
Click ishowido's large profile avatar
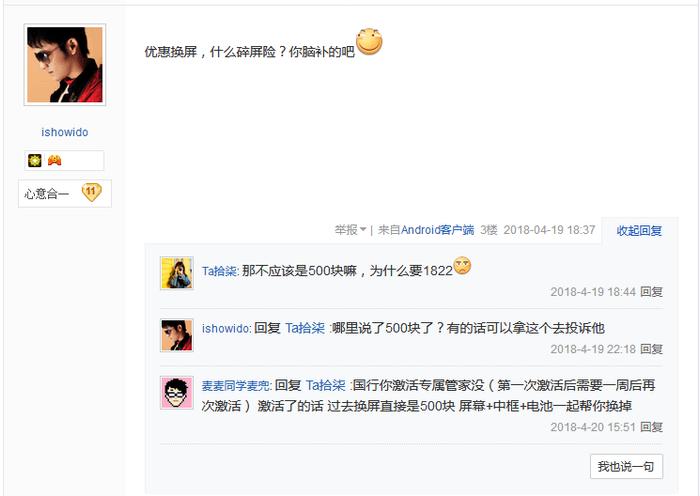[x=65, y=65]
